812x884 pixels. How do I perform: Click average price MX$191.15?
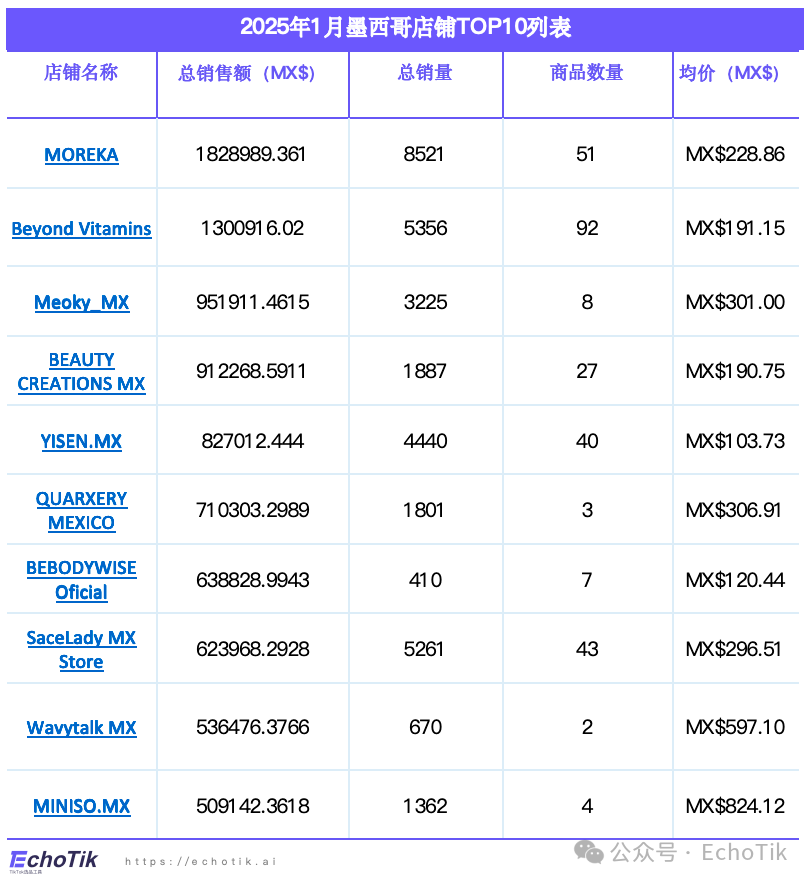(x=735, y=228)
